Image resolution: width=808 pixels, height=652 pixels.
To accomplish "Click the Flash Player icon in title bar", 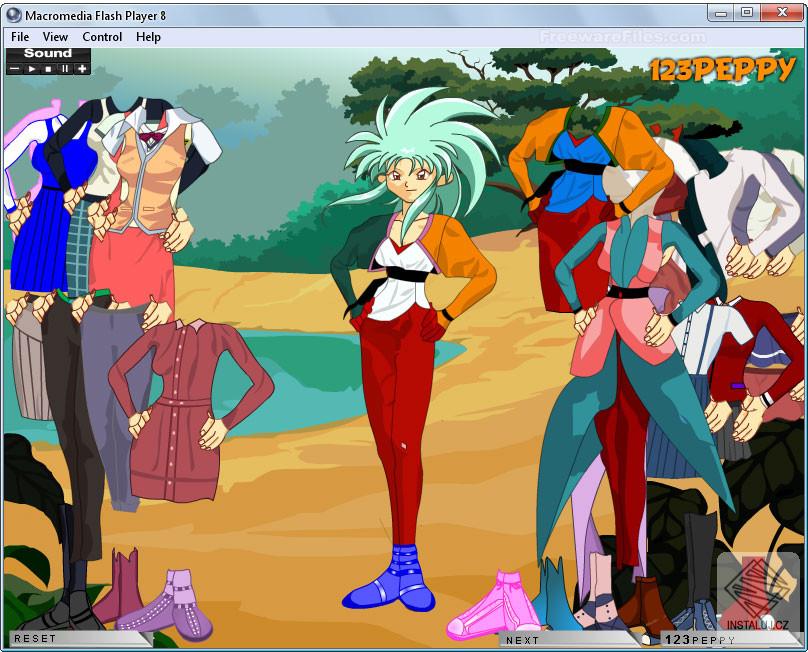I will pos(14,12).
